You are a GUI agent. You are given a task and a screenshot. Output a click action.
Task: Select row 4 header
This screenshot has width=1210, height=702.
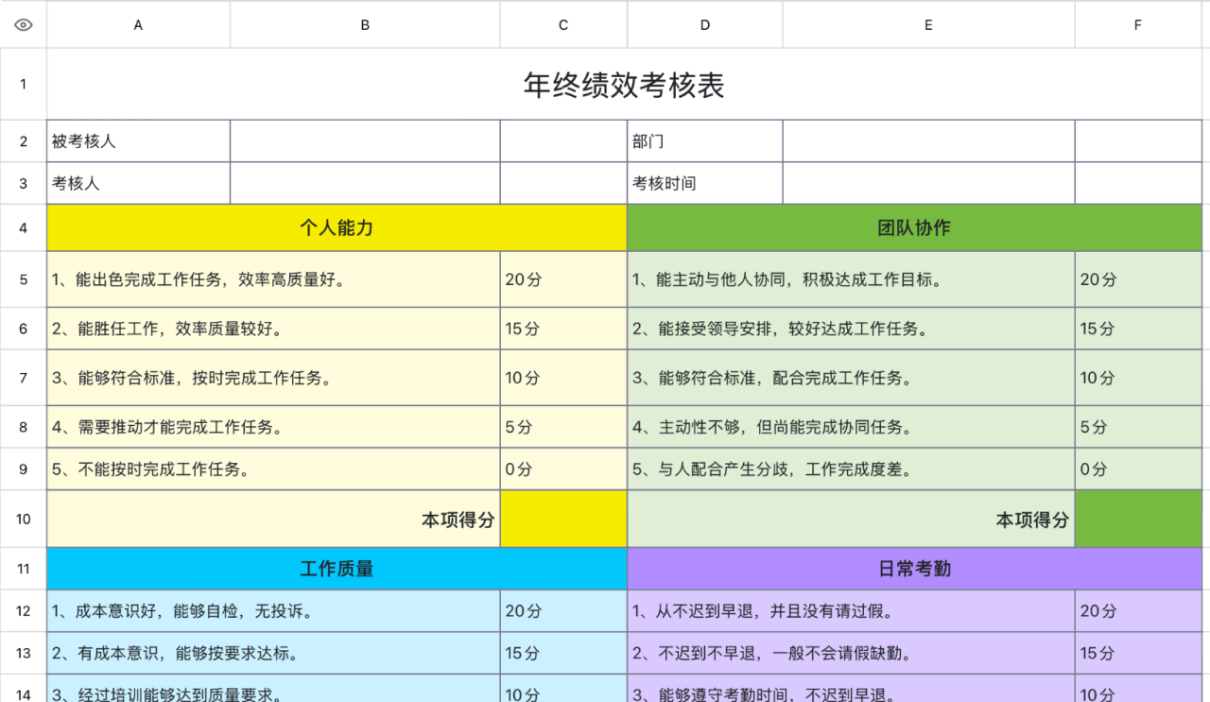pyautogui.click(x=23, y=228)
